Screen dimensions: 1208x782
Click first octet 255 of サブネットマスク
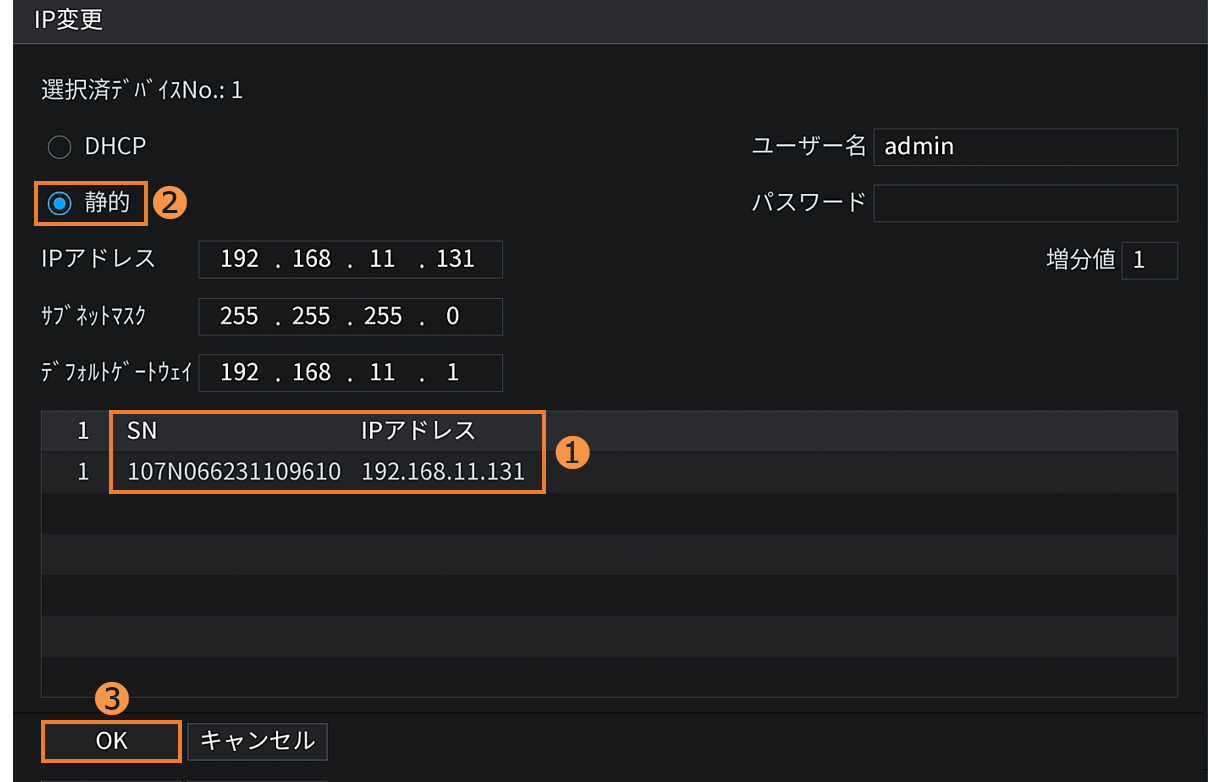(239, 317)
